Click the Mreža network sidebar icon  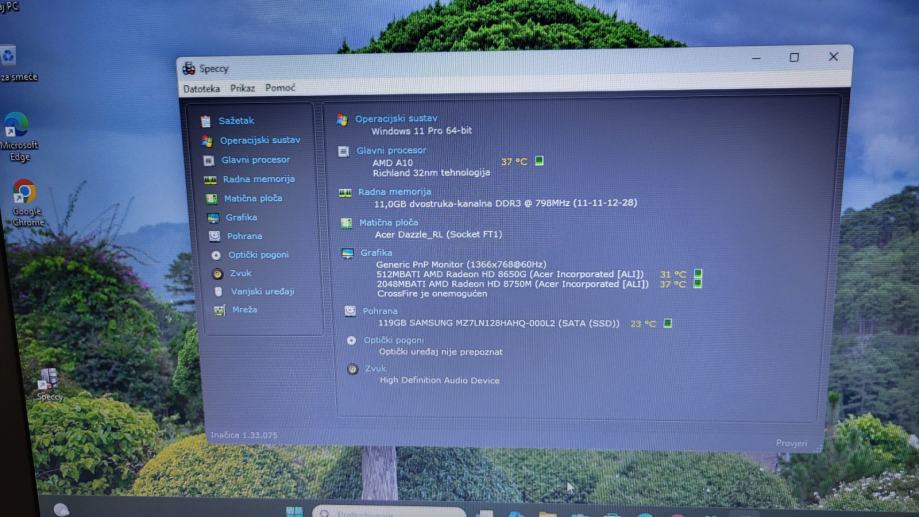tap(219, 310)
